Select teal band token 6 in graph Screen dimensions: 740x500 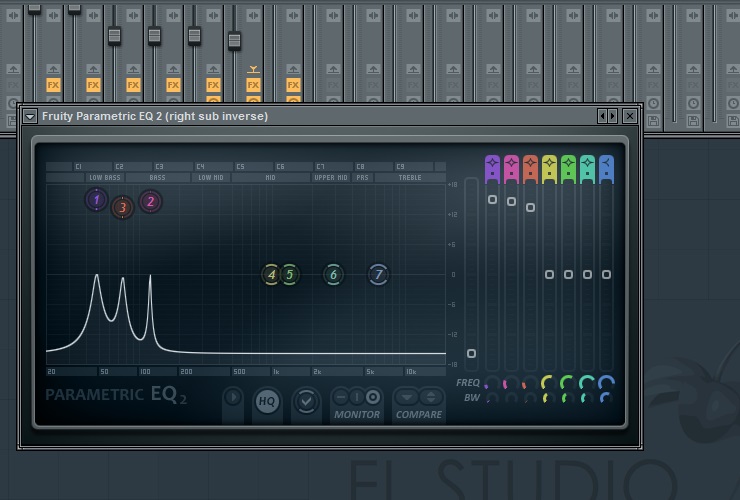coord(333,274)
